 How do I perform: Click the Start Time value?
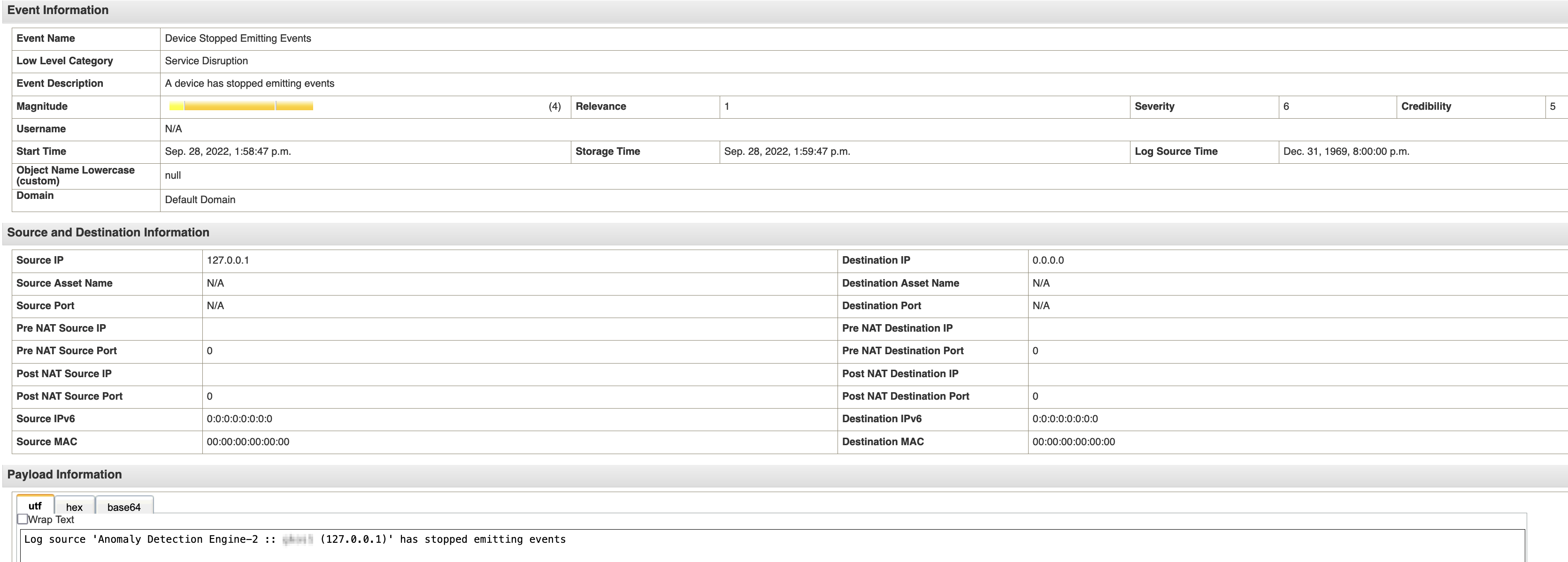pyautogui.click(x=228, y=152)
